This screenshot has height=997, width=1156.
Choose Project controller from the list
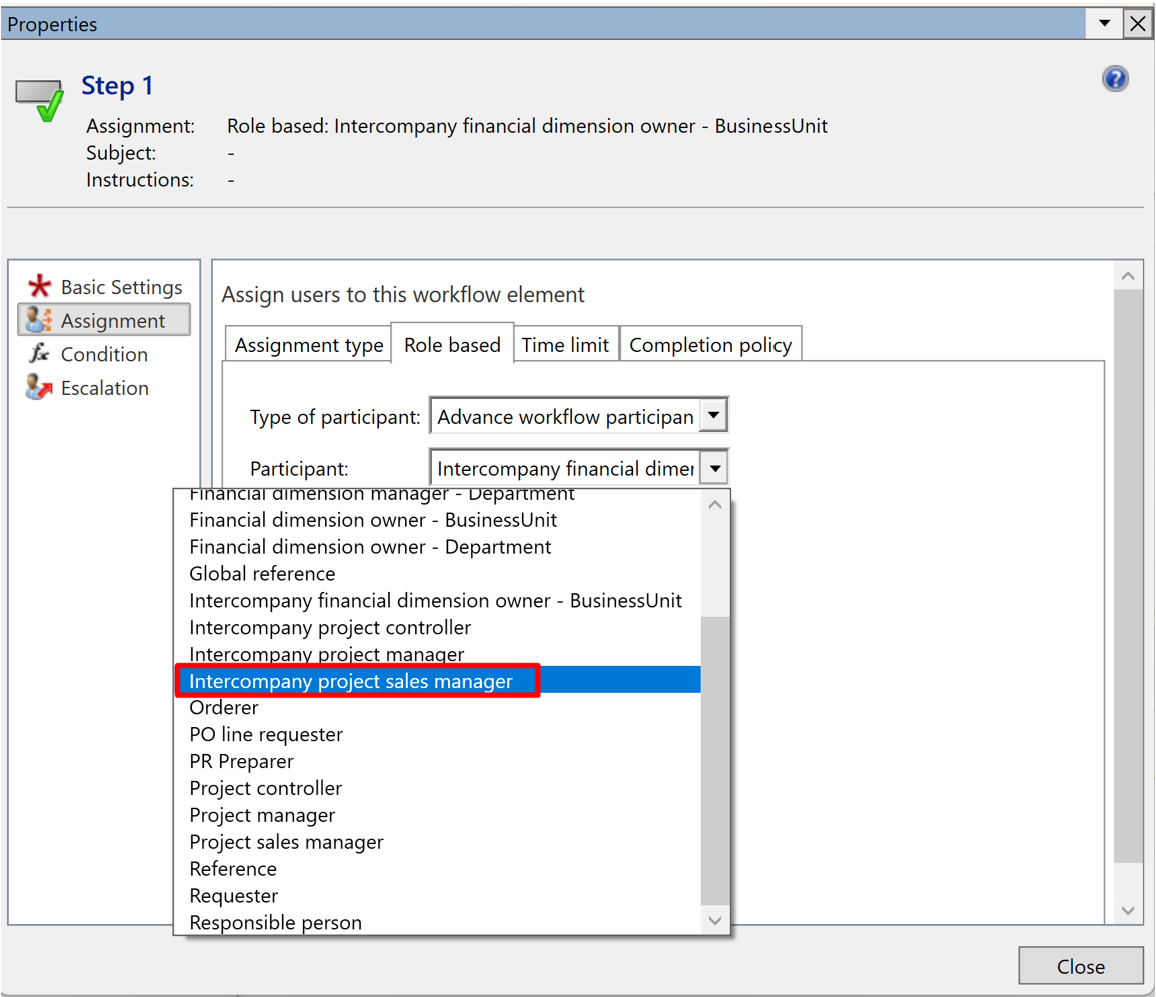[265, 788]
